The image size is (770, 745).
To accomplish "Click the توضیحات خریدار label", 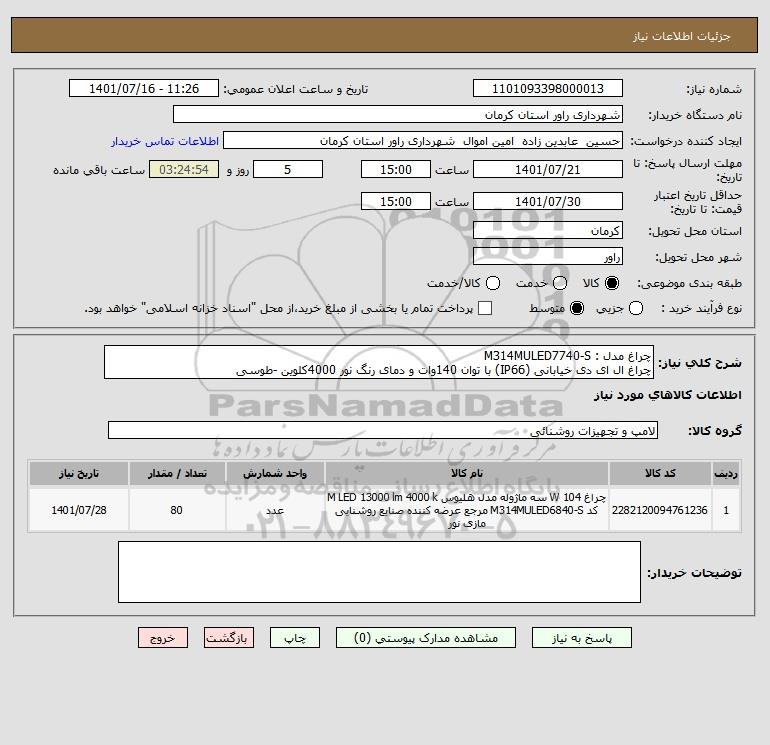I will [694, 573].
